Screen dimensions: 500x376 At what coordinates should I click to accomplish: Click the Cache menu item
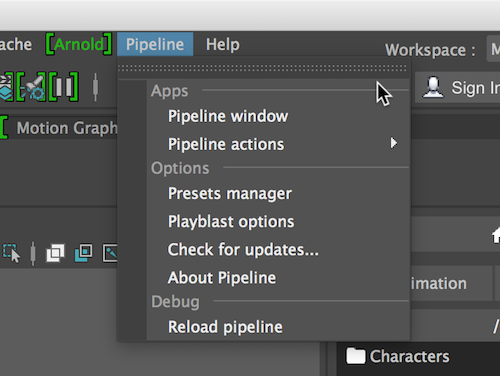16,44
